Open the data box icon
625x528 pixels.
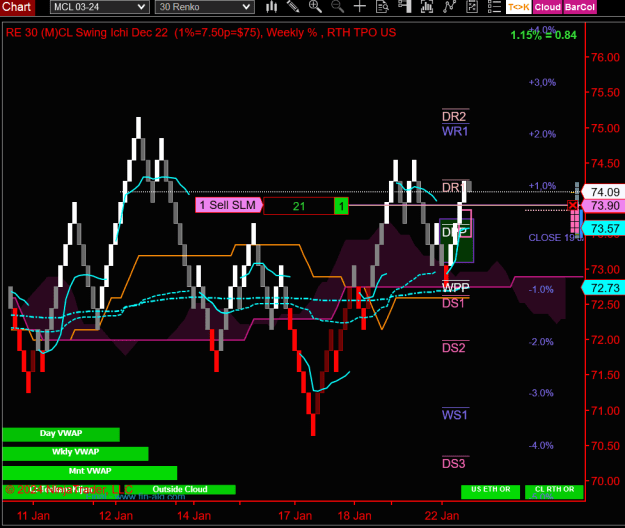coord(382,6)
